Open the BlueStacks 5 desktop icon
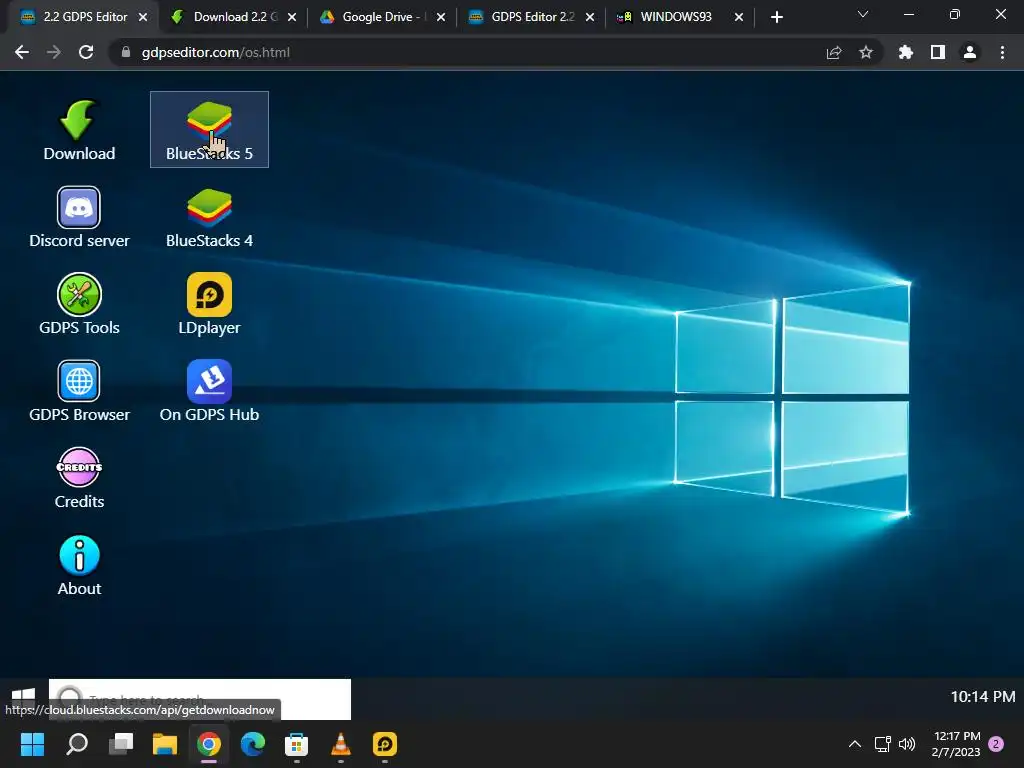 tap(209, 130)
